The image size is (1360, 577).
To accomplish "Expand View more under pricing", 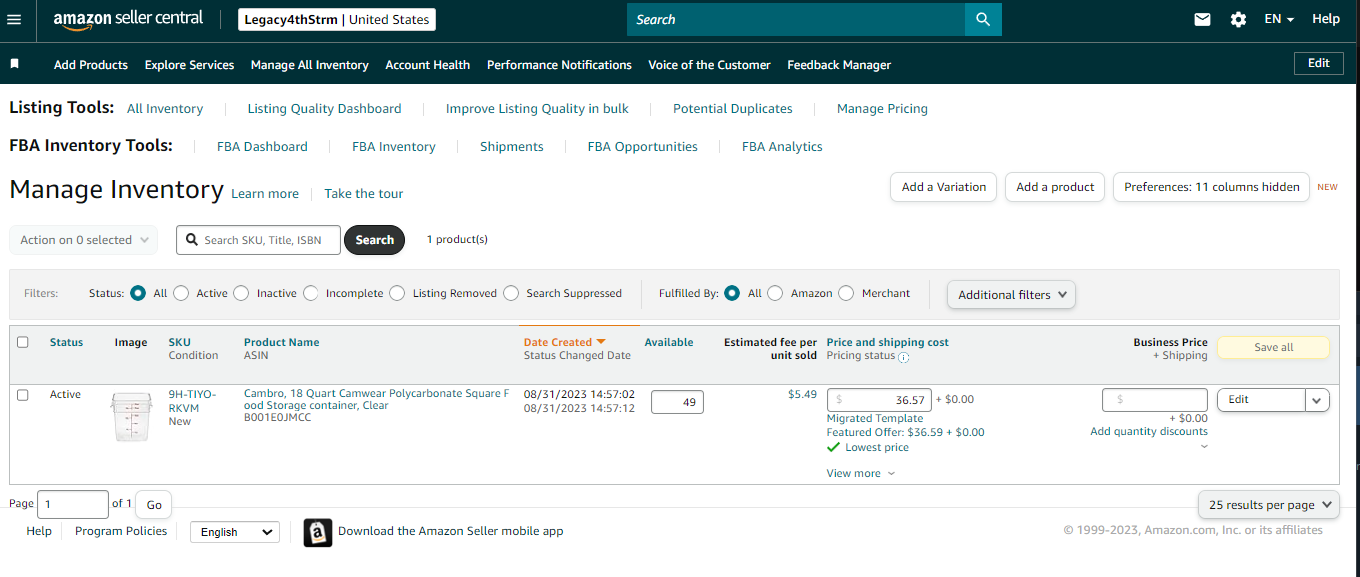I will [861, 473].
